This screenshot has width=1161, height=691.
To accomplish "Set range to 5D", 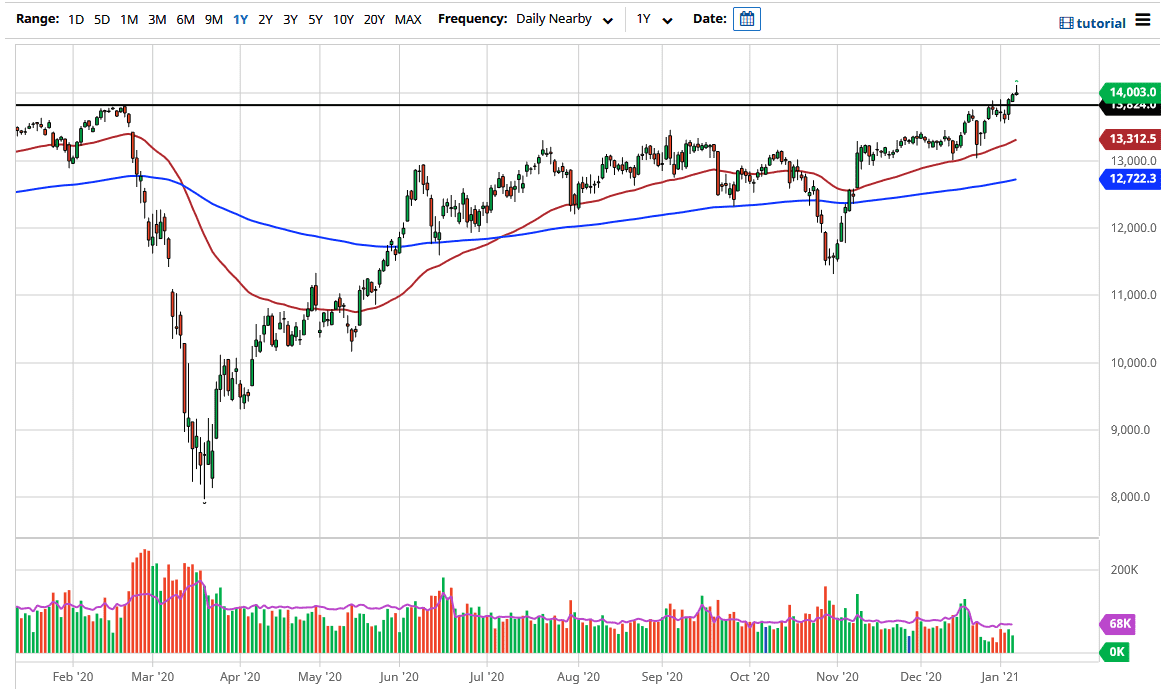I will pyautogui.click(x=102, y=19).
